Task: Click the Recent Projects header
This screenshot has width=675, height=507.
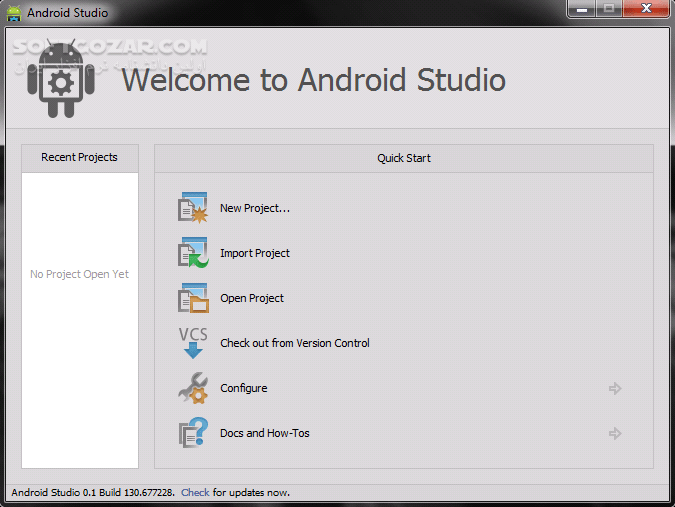Action: pos(80,158)
